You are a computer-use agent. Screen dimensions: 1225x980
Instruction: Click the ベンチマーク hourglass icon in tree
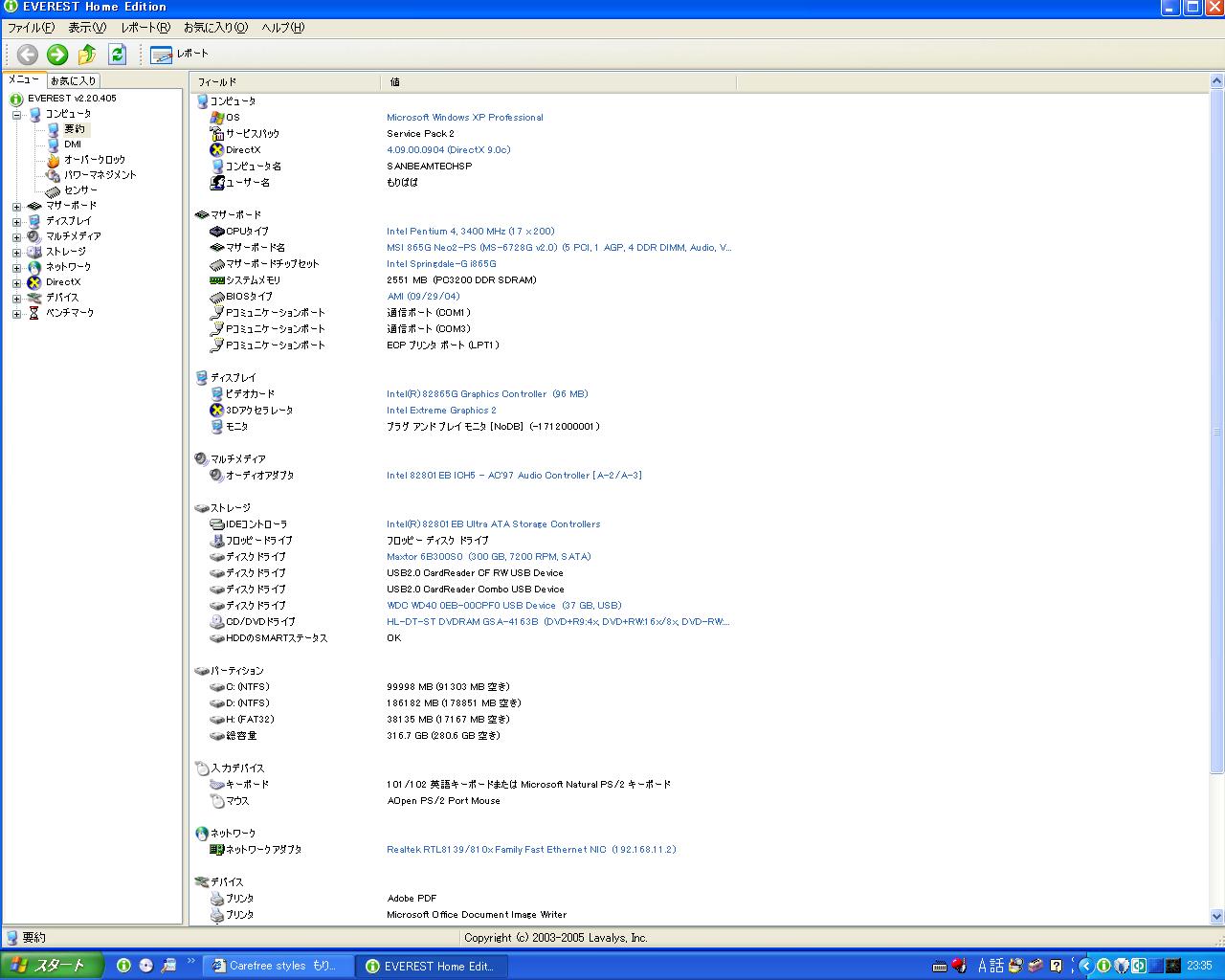tap(34, 313)
